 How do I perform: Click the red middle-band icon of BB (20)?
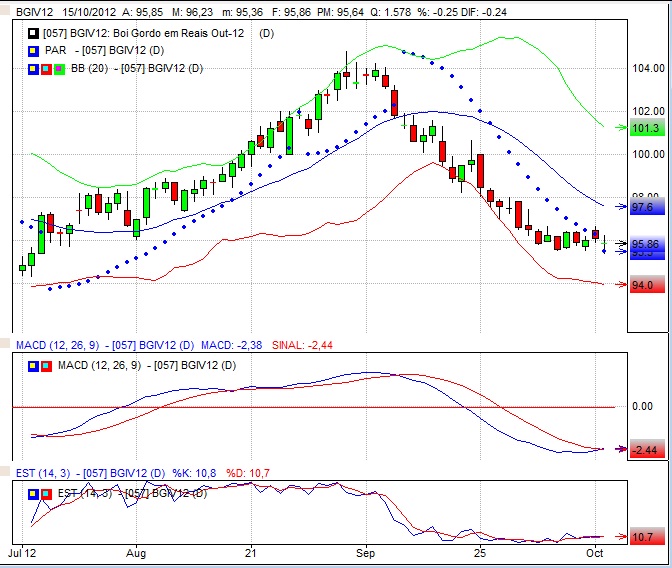pyautogui.click(x=46, y=68)
